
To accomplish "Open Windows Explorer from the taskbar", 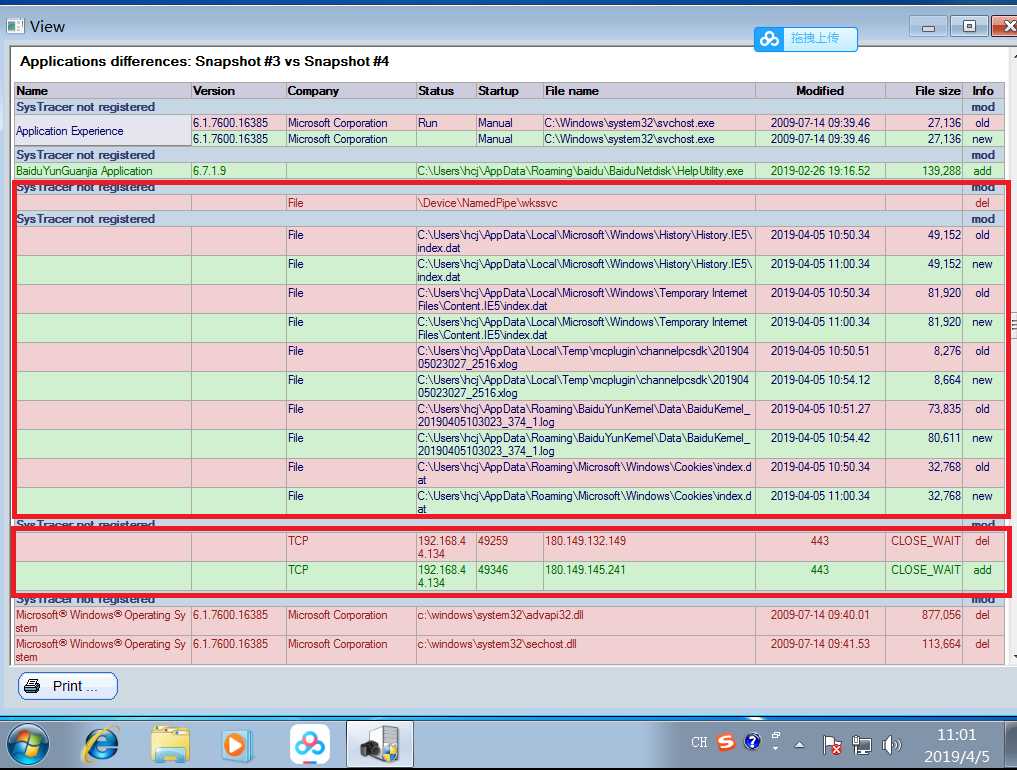I will click(x=169, y=745).
